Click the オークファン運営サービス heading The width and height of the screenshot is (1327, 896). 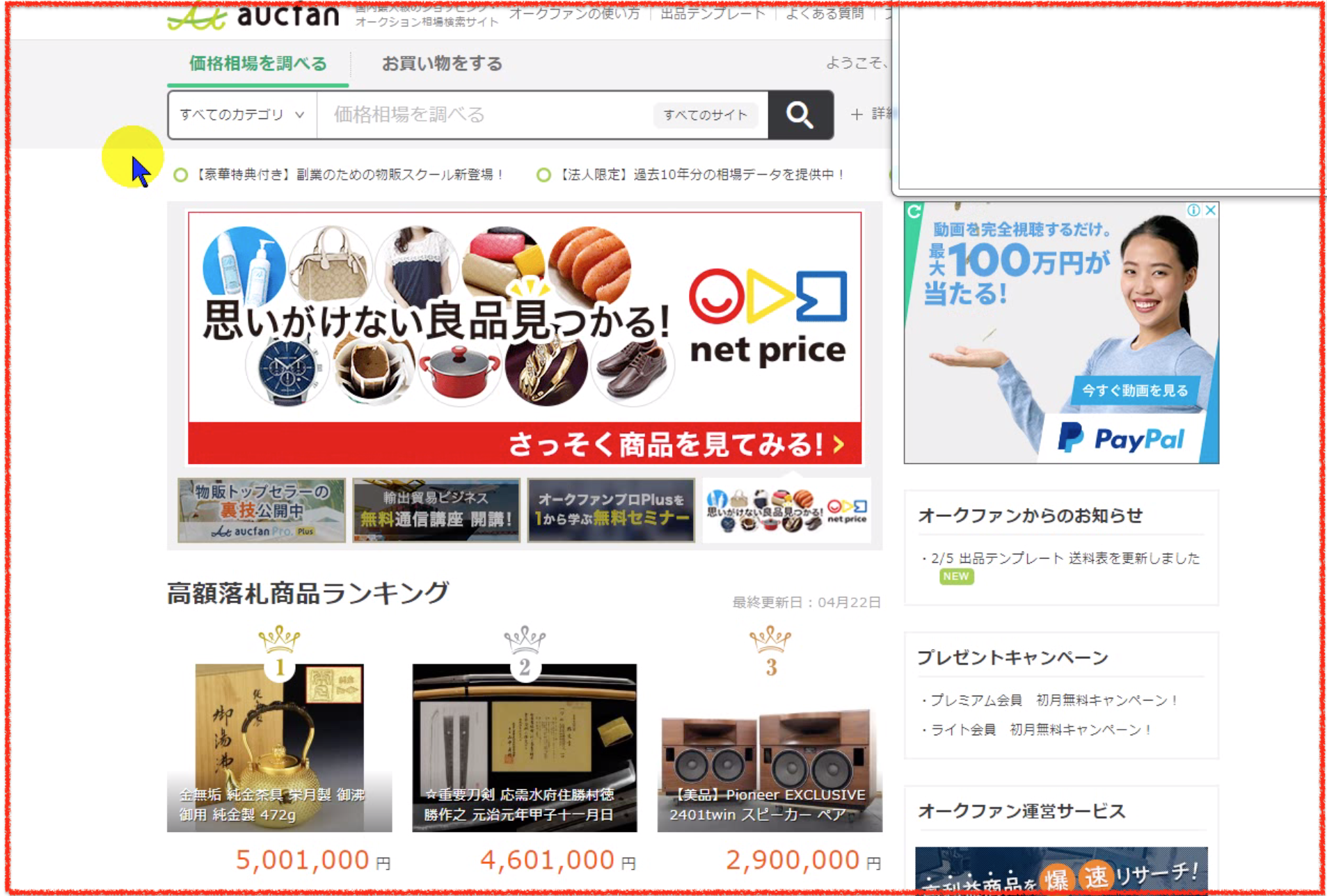pos(1022,811)
